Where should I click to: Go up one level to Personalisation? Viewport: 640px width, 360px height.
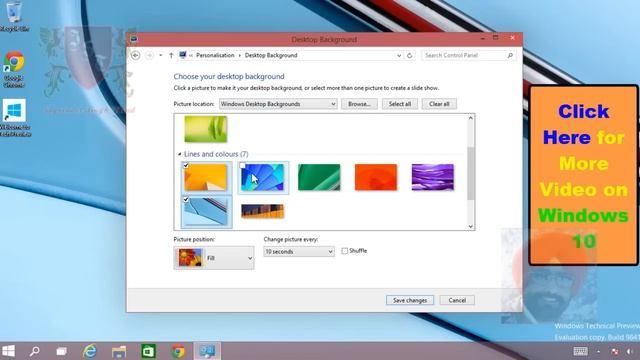pyautogui.click(x=171, y=55)
